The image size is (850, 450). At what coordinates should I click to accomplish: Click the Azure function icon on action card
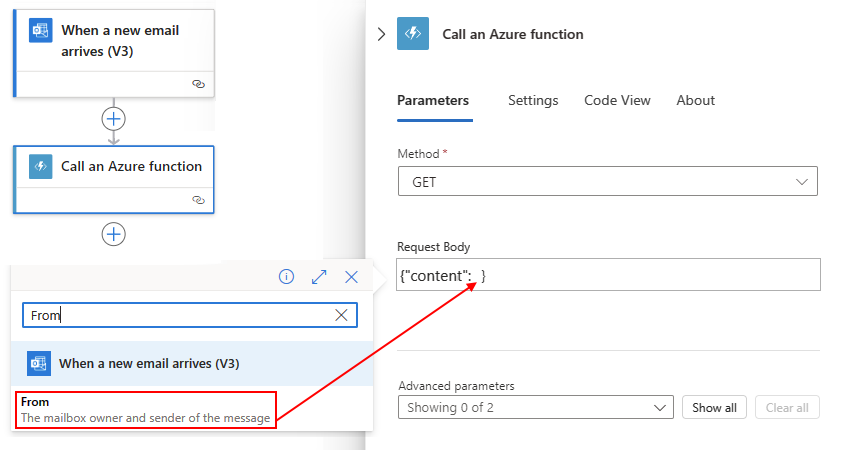click(x=40, y=167)
